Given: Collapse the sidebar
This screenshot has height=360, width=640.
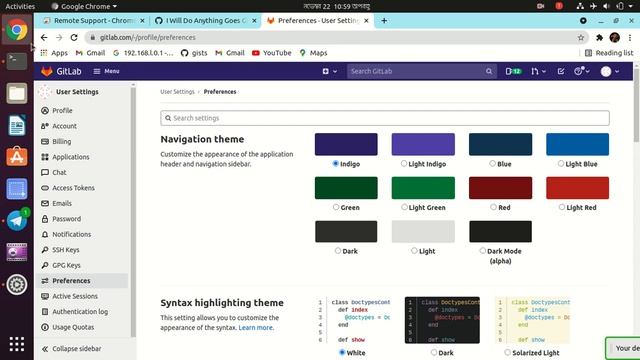Looking at the screenshot, I should click(71, 349).
